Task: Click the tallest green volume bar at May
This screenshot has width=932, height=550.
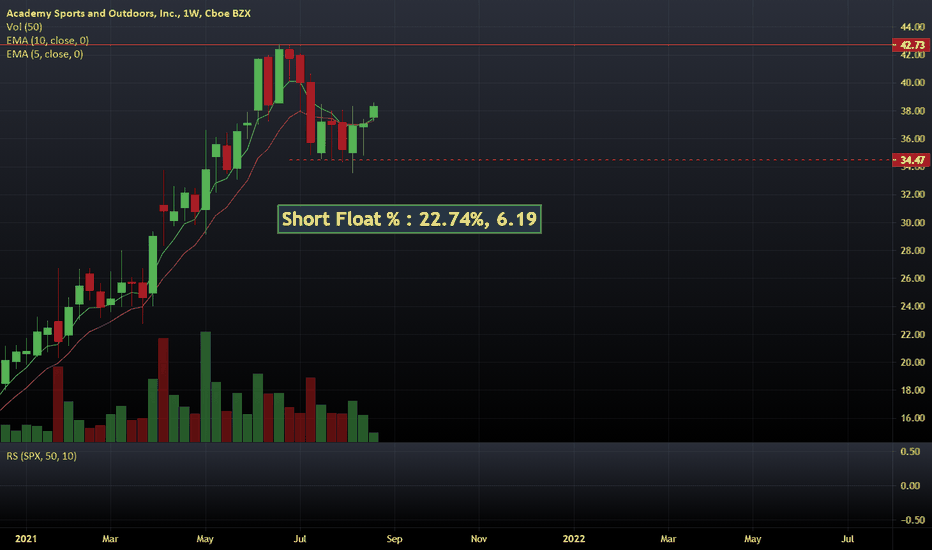Action: (206, 386)
